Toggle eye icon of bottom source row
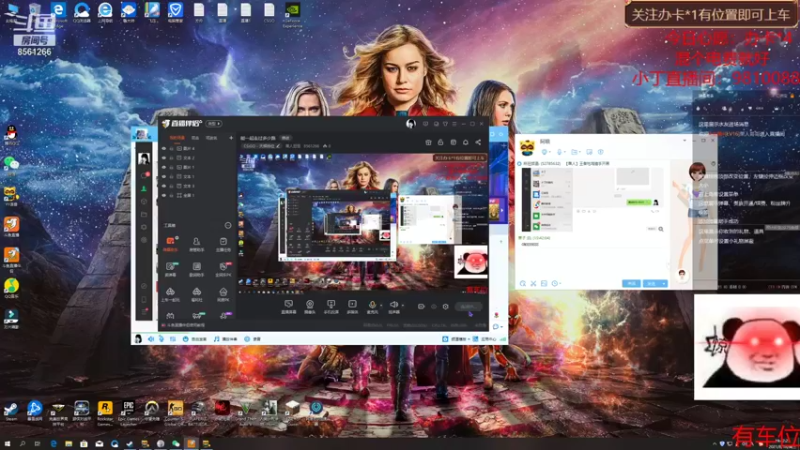This screenshot has height=450, width=800. coord(164,195)
